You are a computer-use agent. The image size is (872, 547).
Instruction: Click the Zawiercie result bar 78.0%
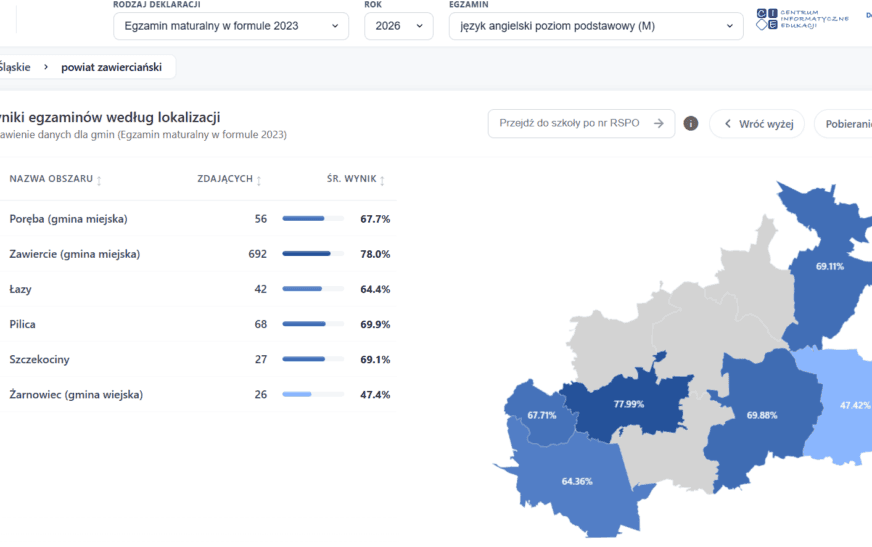coord(313,253)
